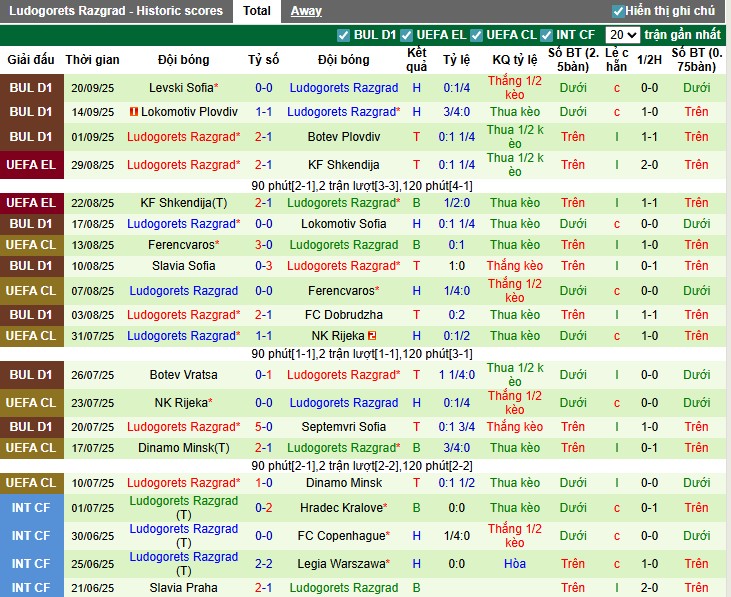Open the Slavia Praha team link
731x597 pixels.
pyautogui.click(x=183, y=588)
